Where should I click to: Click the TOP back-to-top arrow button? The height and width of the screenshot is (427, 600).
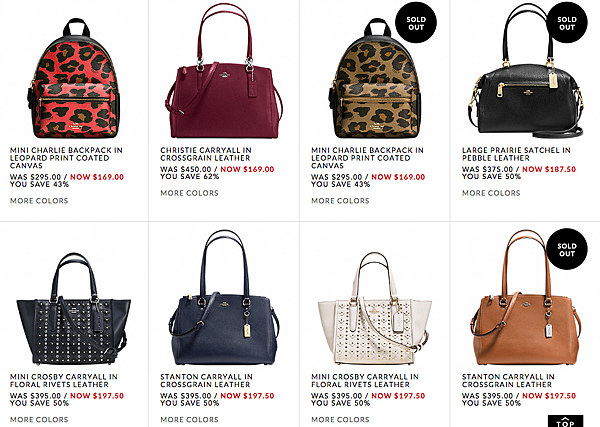click(x=565, y=421)
